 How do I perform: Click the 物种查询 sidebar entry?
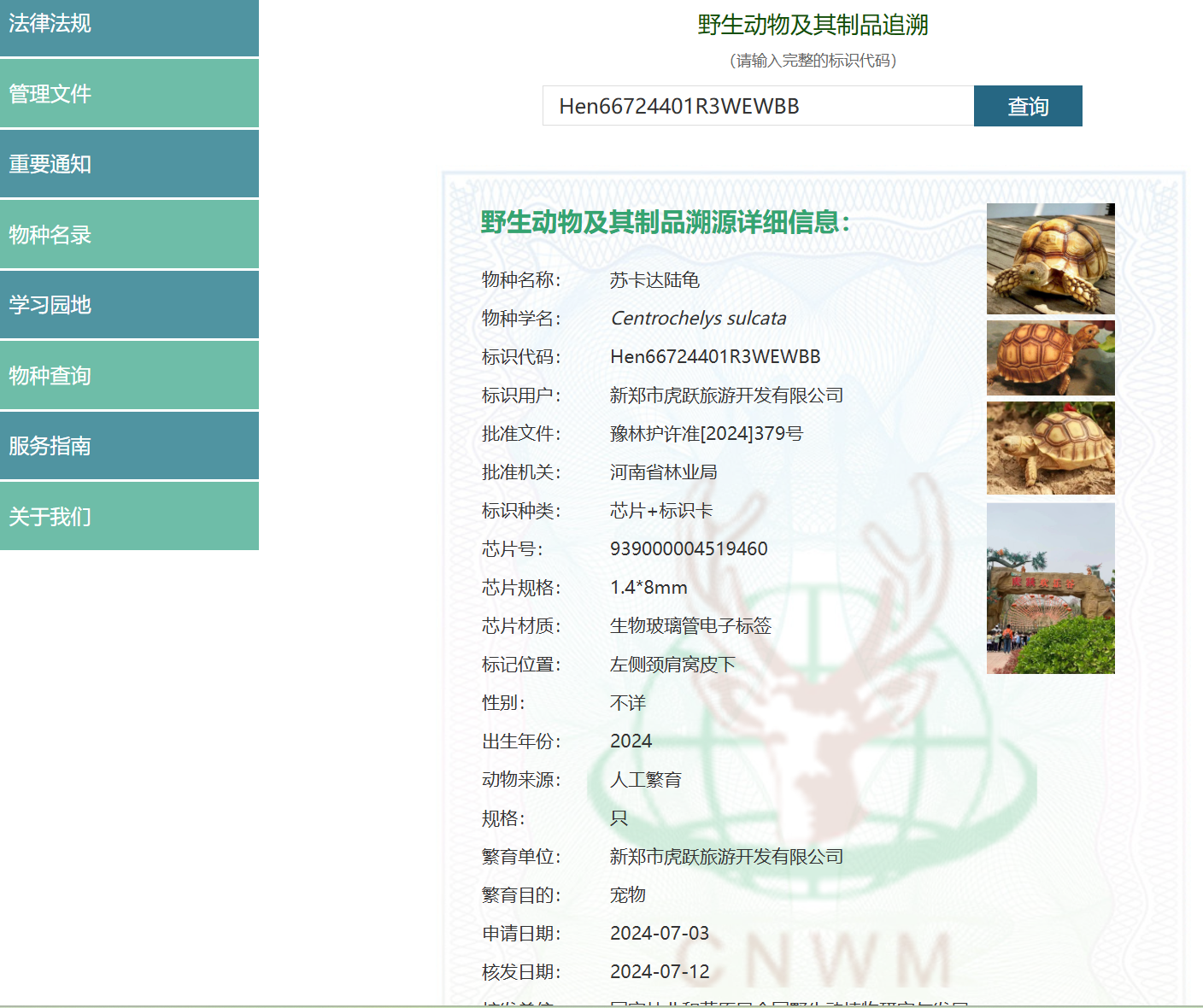[x=129, y=376]
